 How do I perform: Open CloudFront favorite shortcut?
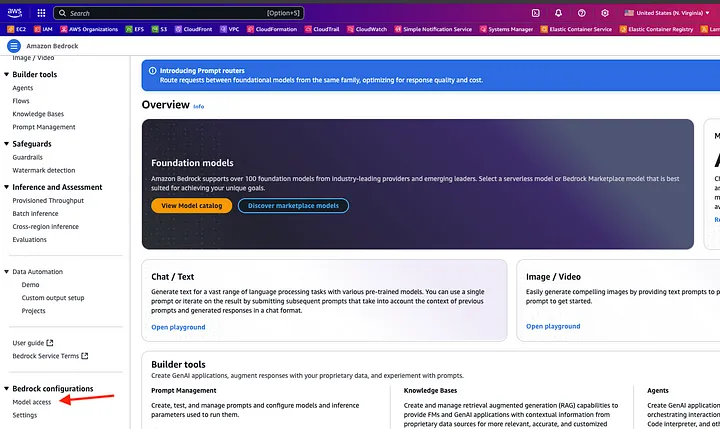(193, 29)
